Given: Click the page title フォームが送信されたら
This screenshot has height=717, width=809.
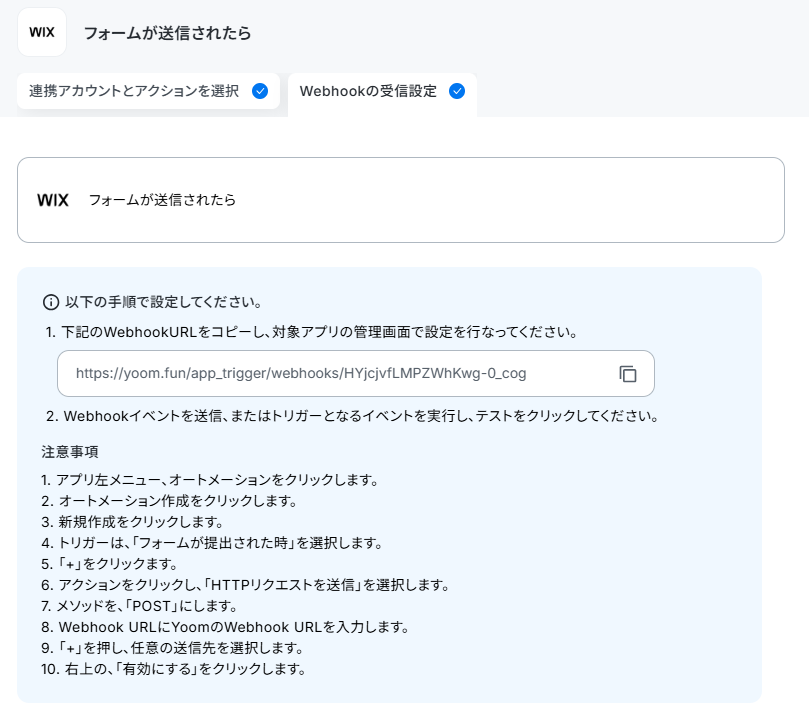Looking at the screenshot, I should pos(167,33).
